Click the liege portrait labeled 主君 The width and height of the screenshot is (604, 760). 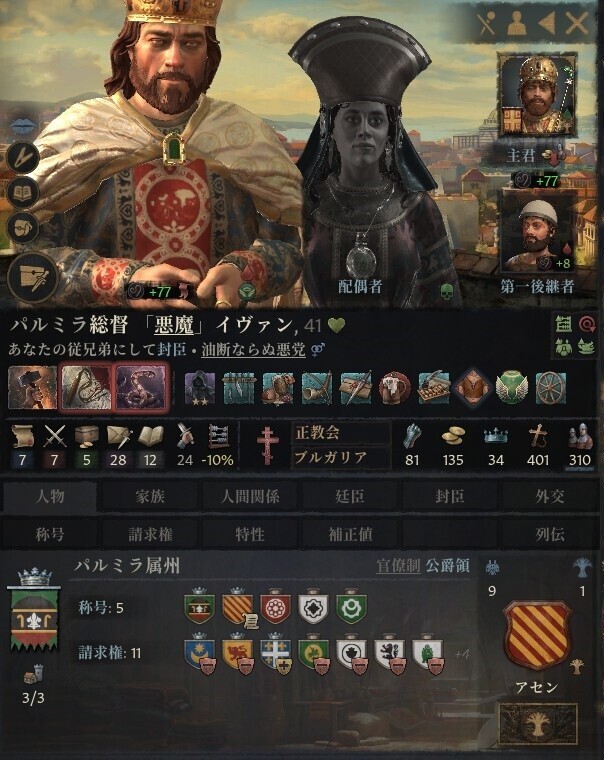coord(538,95)
